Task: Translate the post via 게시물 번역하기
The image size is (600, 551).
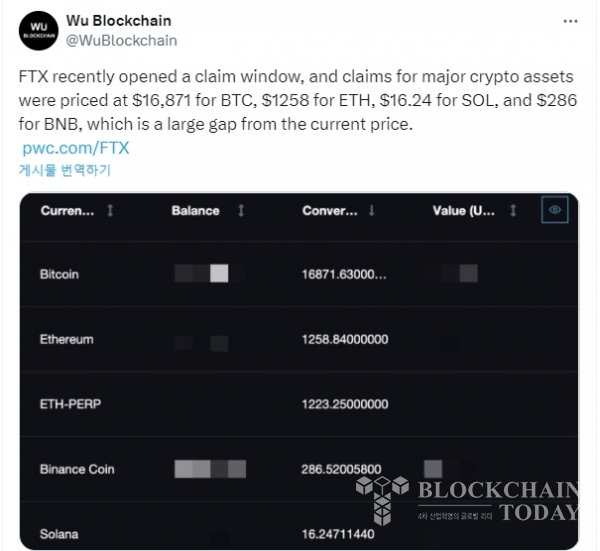Action: coord(65,170)
